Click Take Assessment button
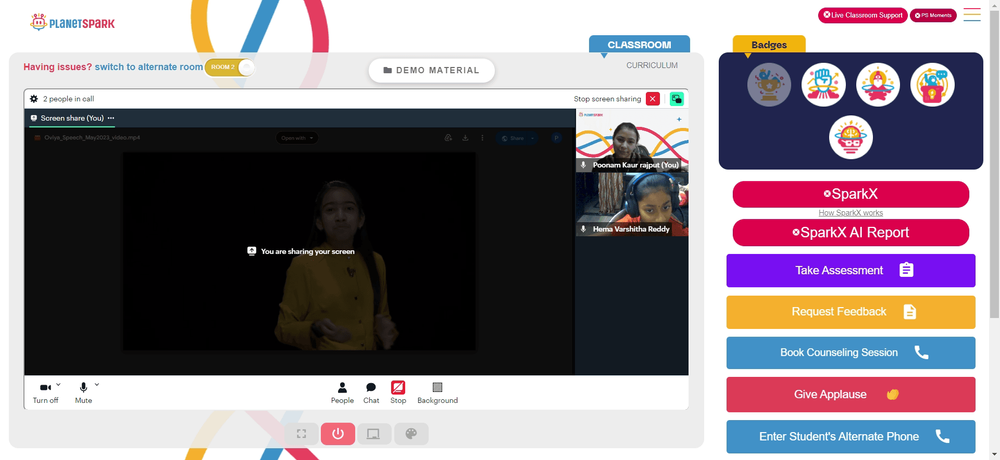Screen dimensions: 1000x460 [851, 271]
